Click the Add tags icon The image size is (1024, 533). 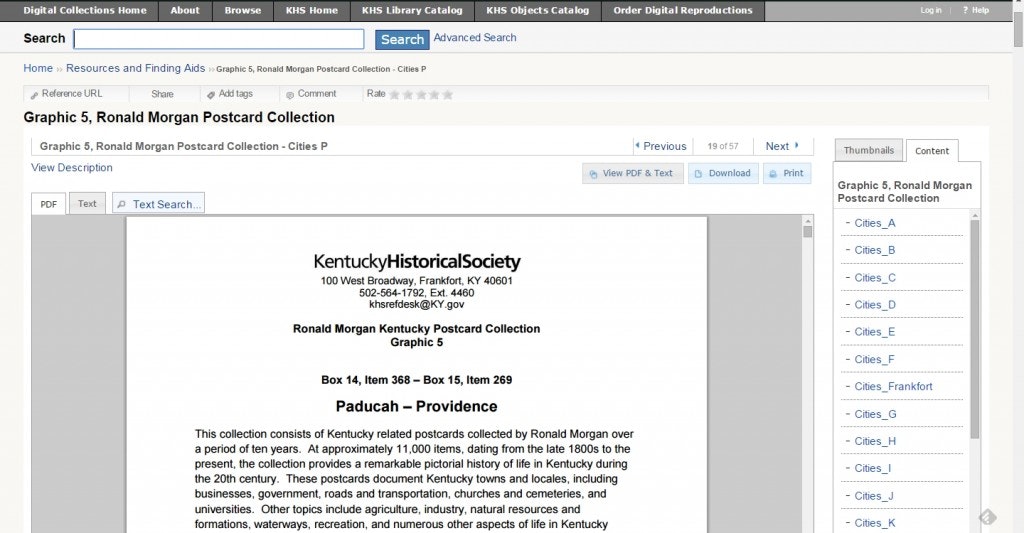coord(211,95)
